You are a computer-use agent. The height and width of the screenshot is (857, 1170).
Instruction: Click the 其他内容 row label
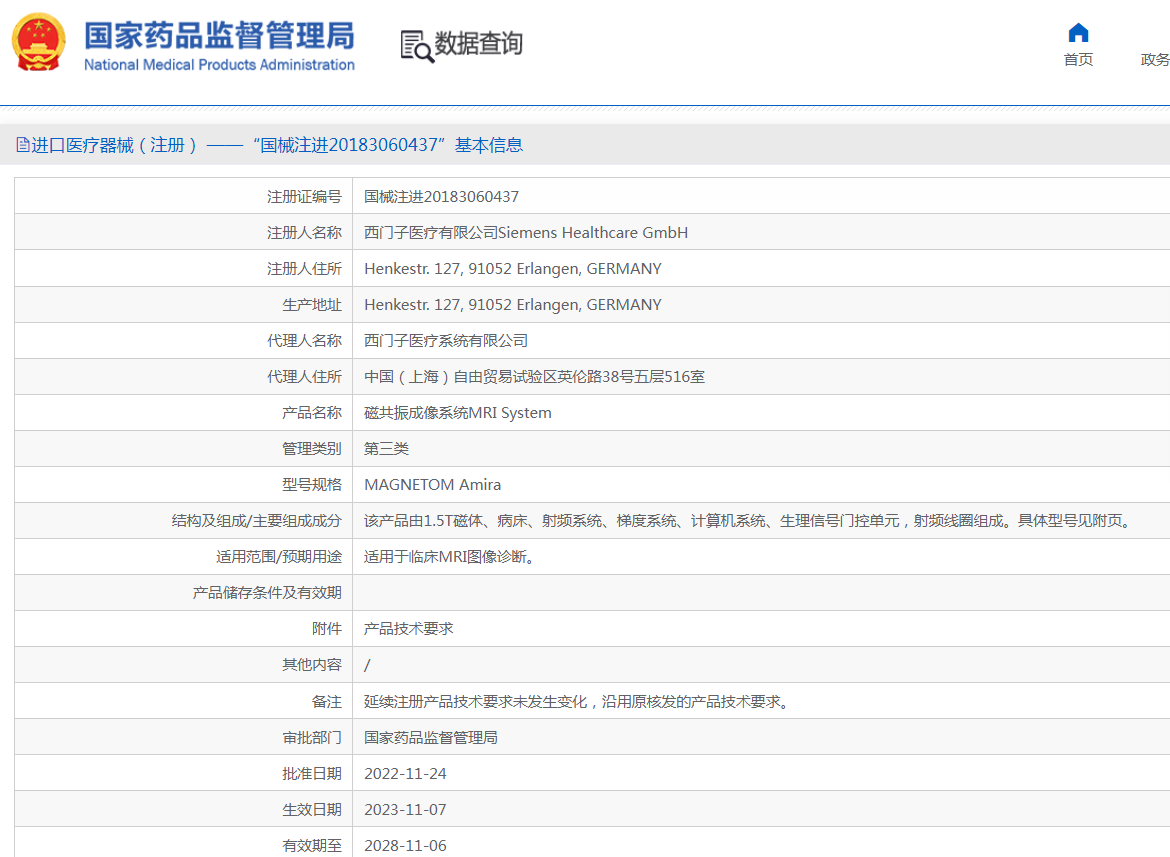(x=311, y=665)
